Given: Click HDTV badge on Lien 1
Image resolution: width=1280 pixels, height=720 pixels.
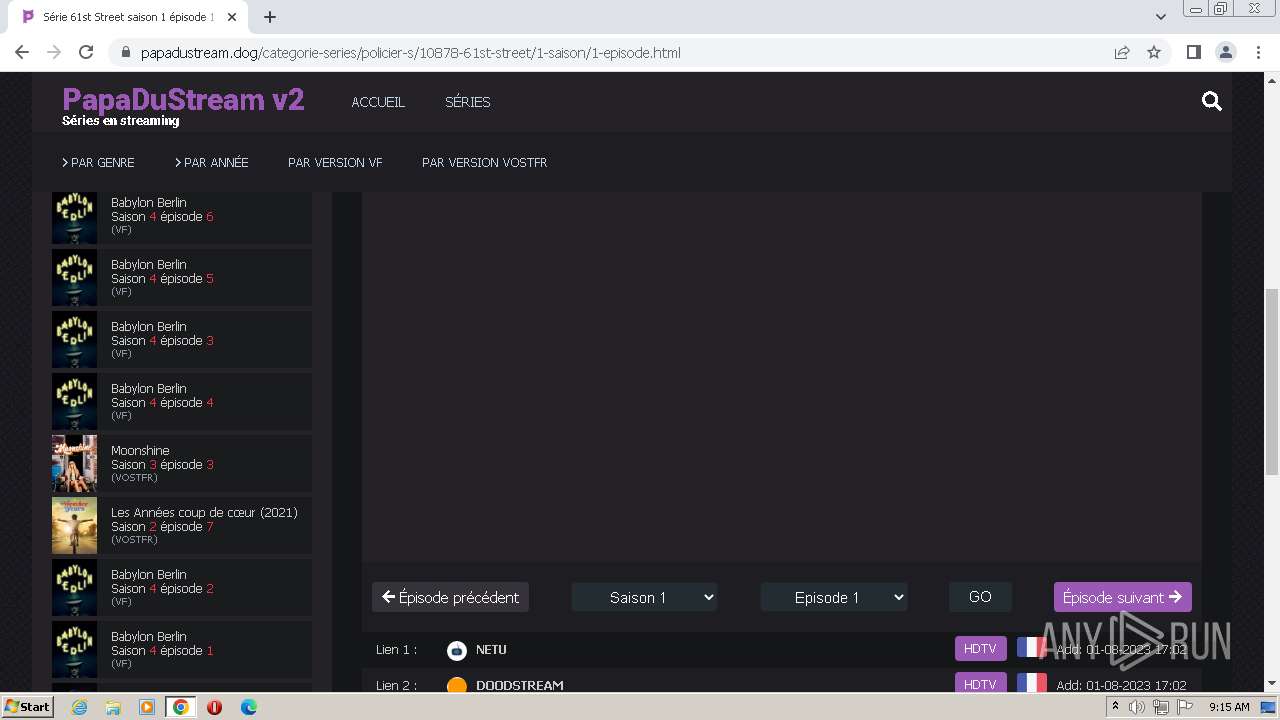Looking at the screenshot, I should pos(980,649).
